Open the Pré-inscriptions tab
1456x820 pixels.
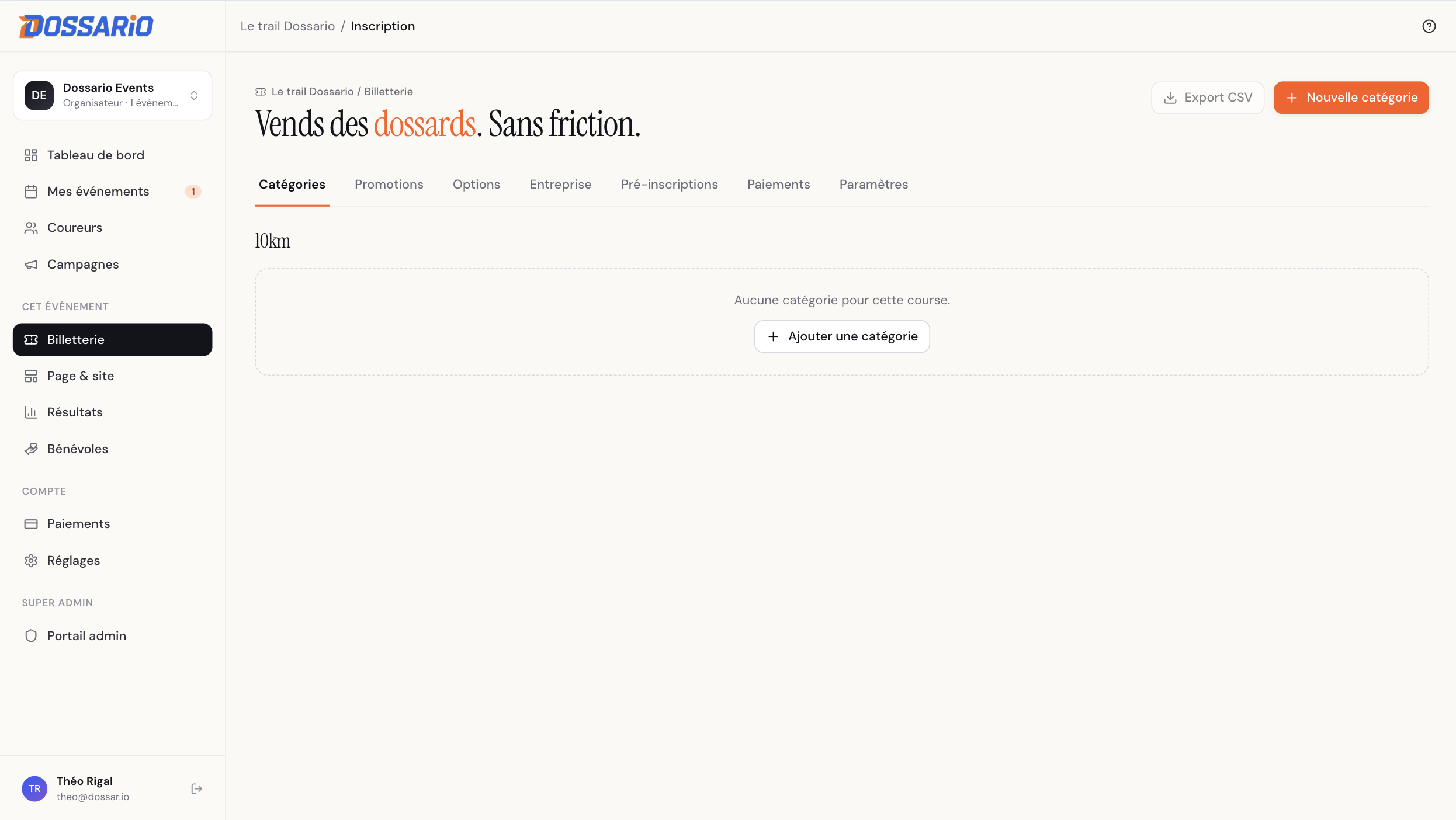tap(670, 185)
